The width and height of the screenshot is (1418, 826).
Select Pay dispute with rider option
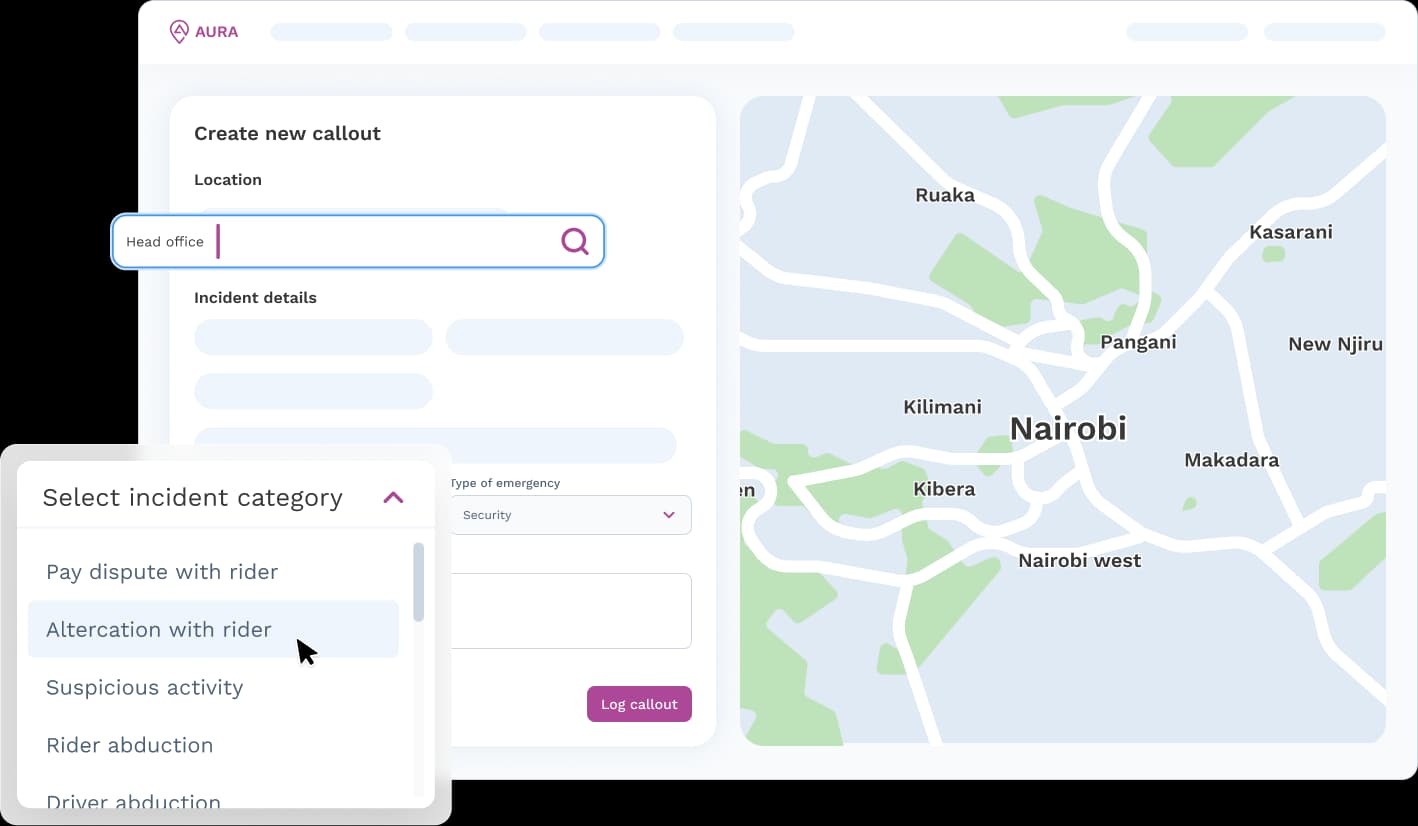(x=162, y=572)
